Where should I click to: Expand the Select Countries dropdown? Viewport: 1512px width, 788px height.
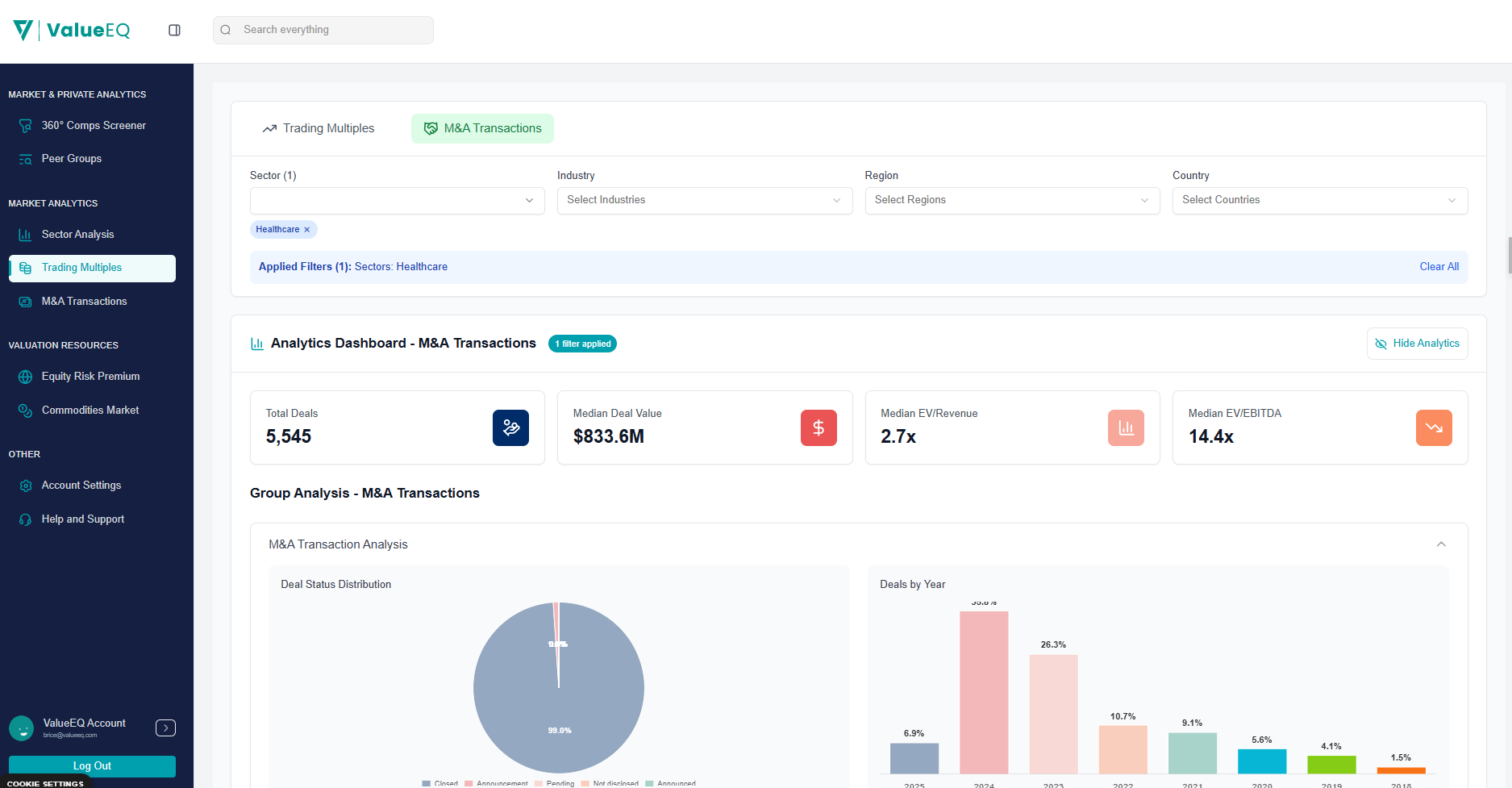pos(1319,201)
